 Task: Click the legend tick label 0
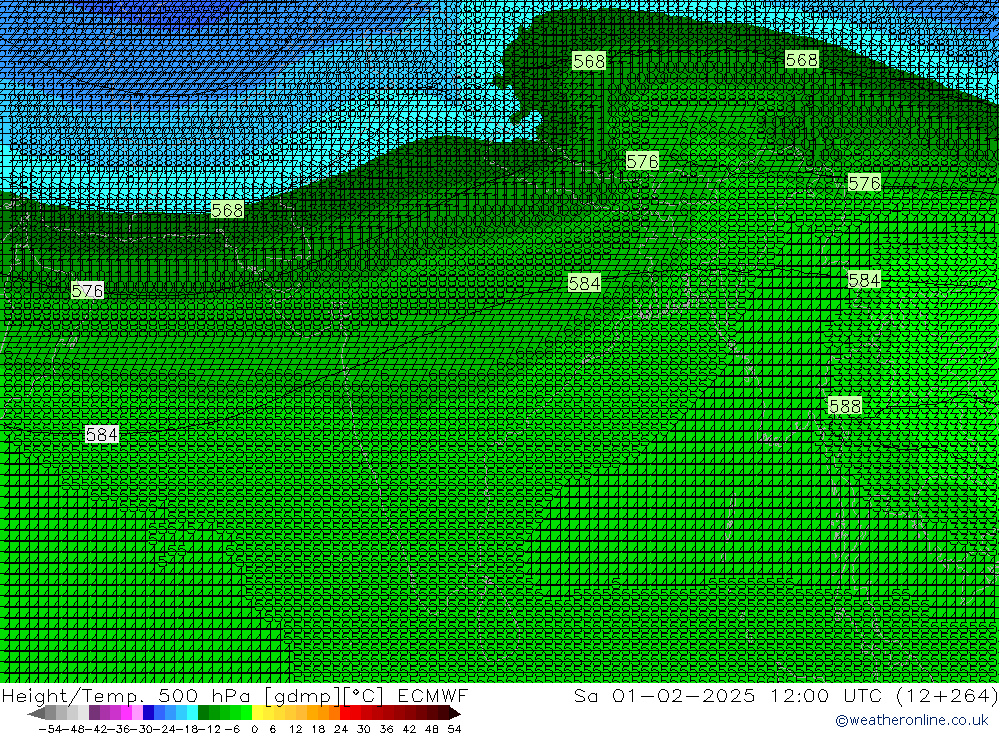254,729
